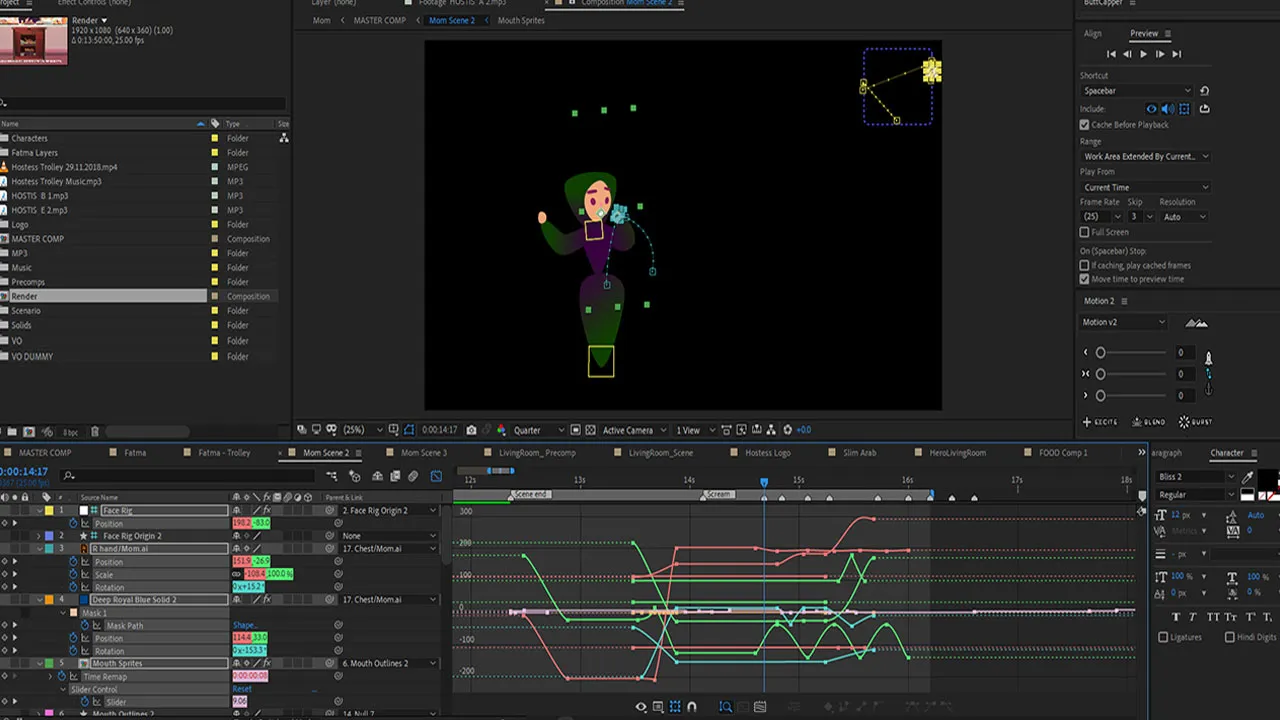Step back one frame in Preview panel
This screenshot has width=1280, height=720.
coord(1127,54)
